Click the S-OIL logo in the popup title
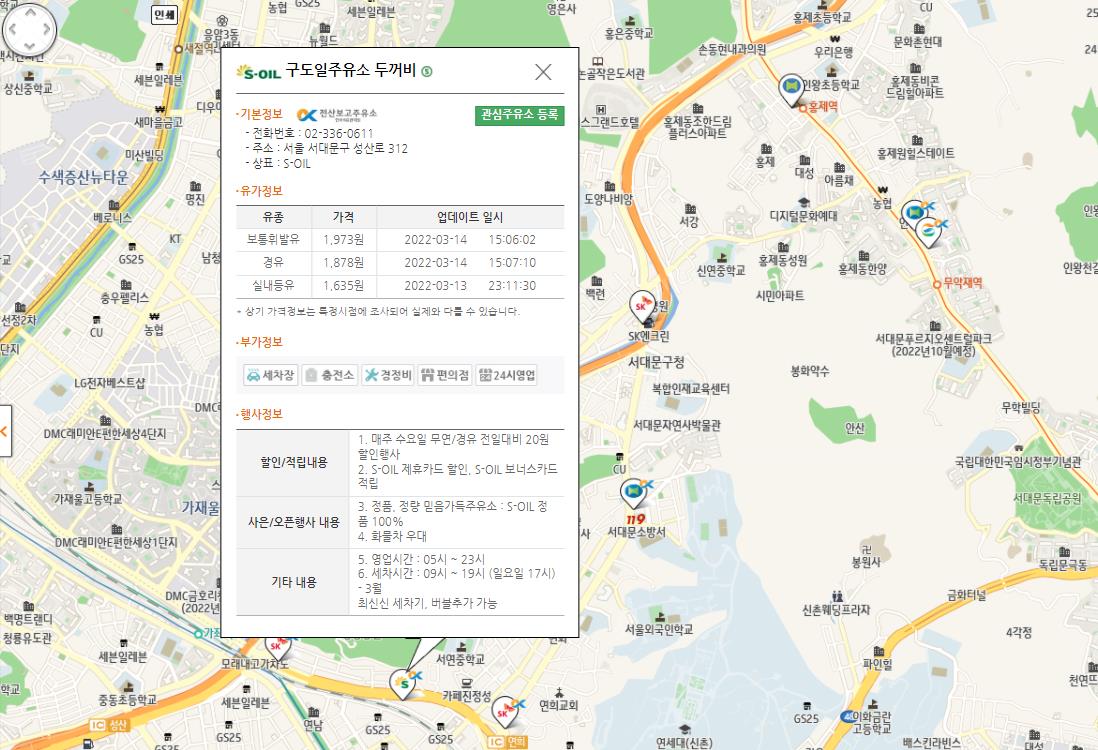 click(x=258, y=71)
